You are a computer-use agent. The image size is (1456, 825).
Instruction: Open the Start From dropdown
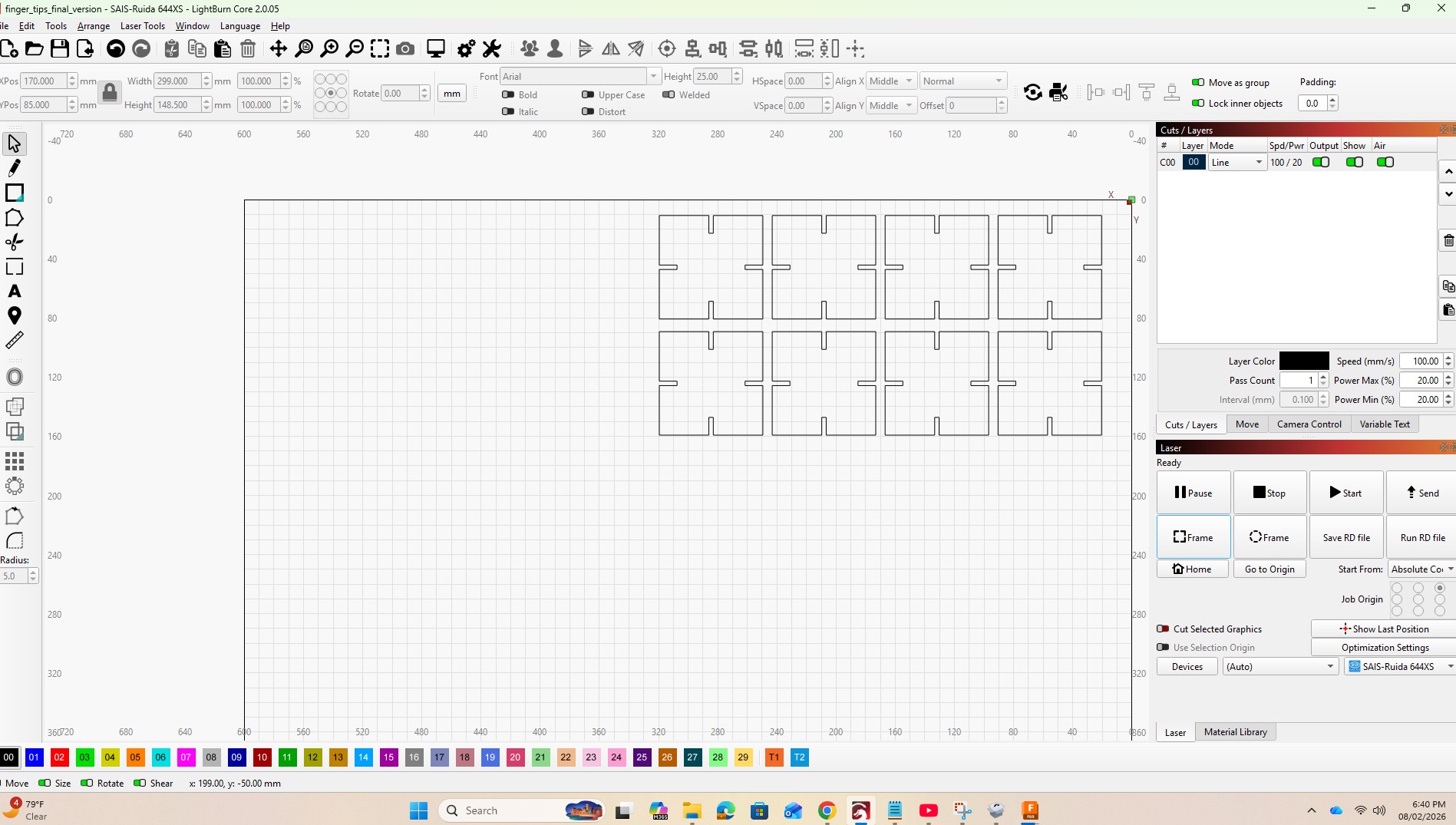coord(1421,569)
